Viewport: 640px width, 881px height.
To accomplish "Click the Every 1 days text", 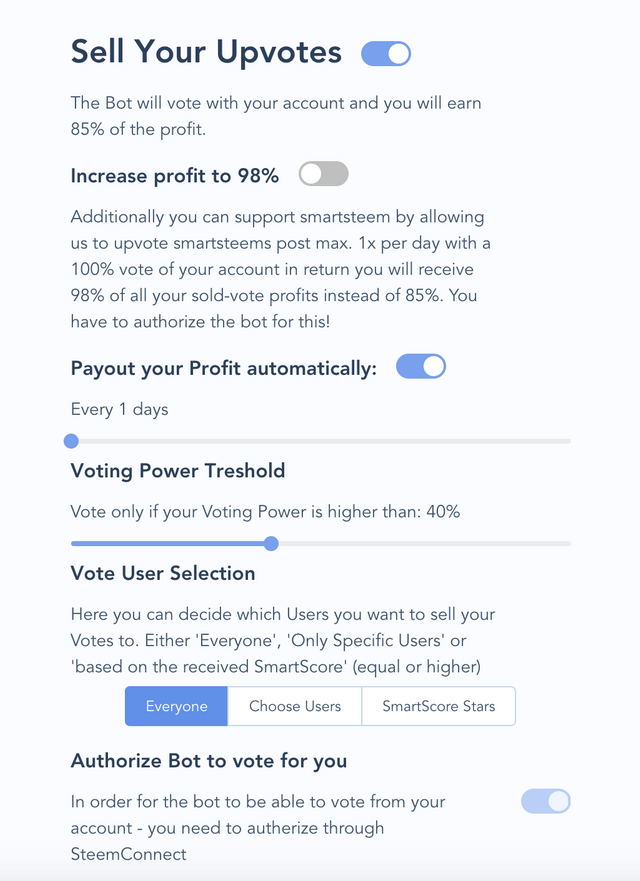I will tap(120, 408).
